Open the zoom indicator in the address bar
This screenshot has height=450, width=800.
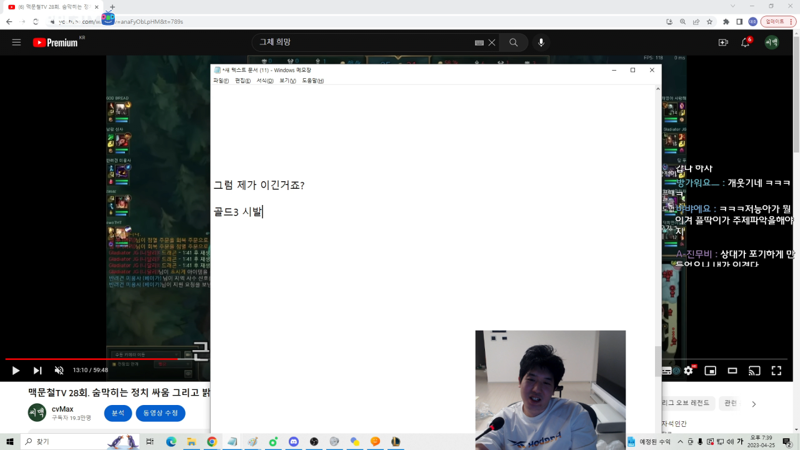click(683, 21)
